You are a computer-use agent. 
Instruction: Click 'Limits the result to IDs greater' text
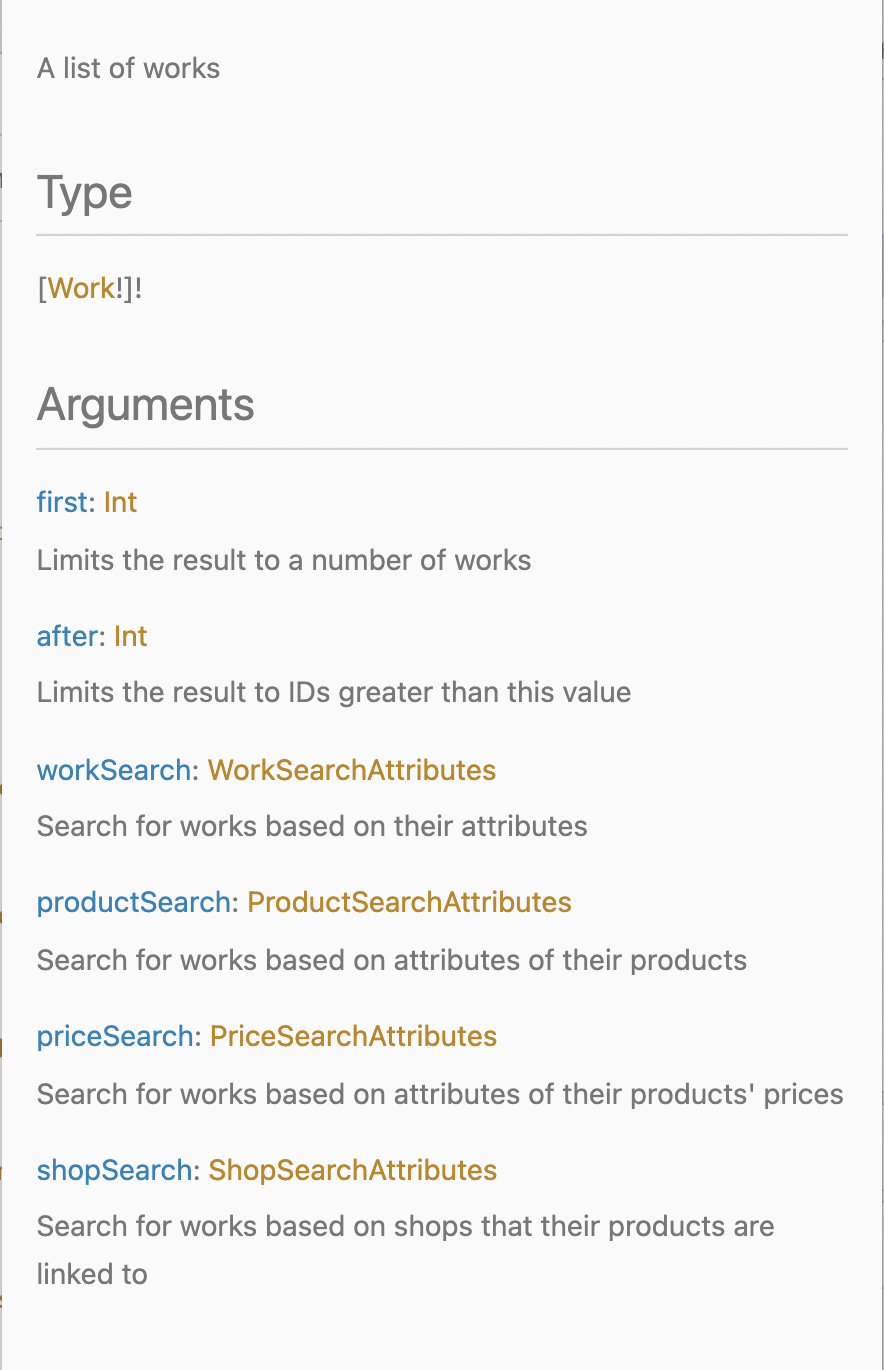[x=333, y=693]
